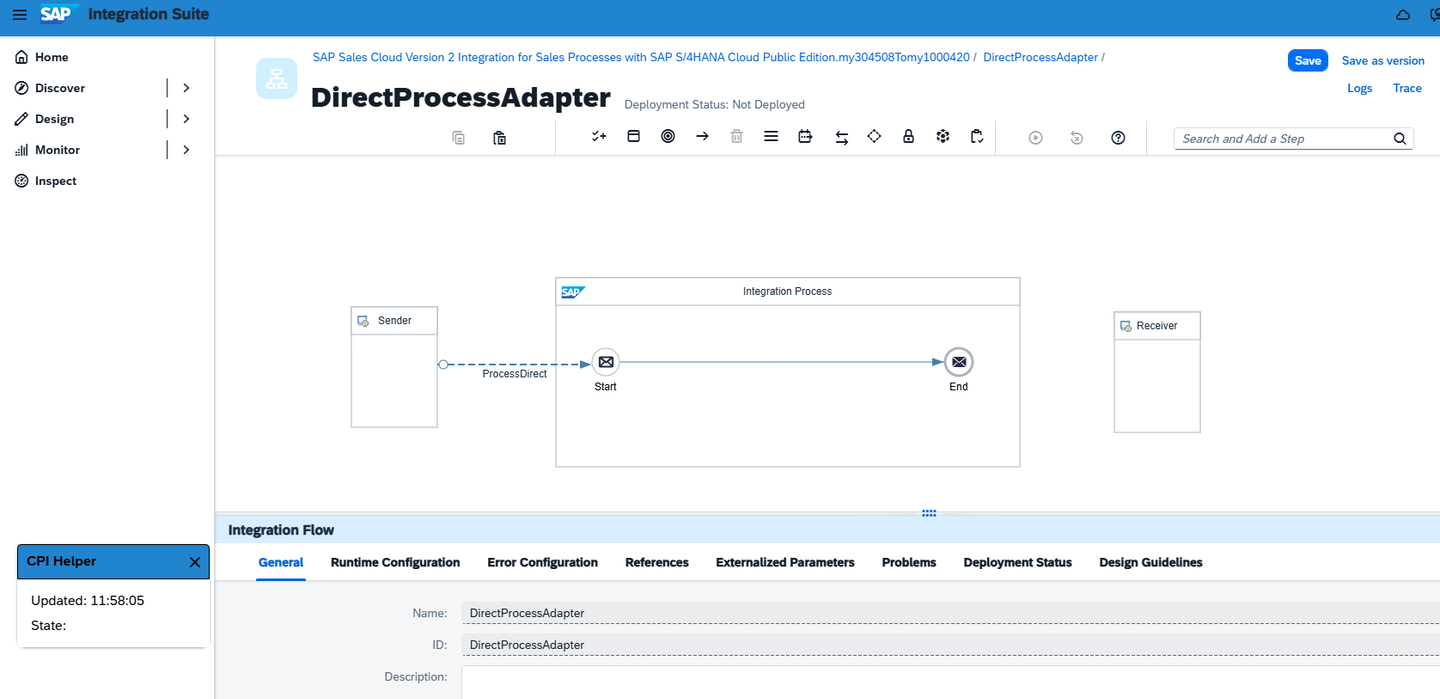Open the help question mark icon

tap(1118, 137)
